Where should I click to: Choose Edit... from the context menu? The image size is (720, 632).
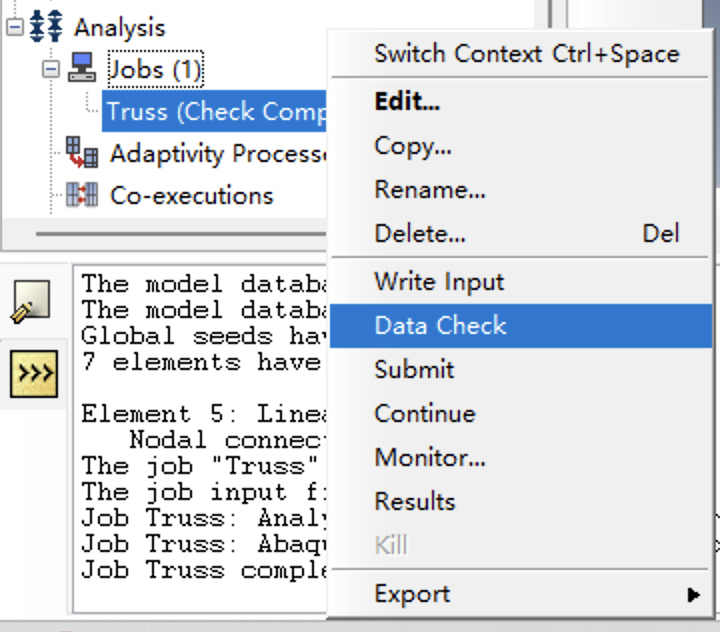tap(406, 102)
